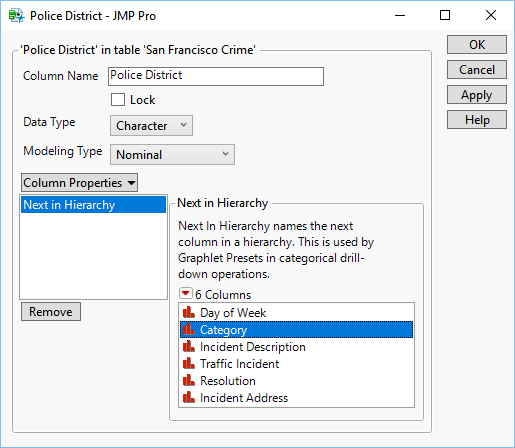Open the Column Properties menu button

click(79, 183)
